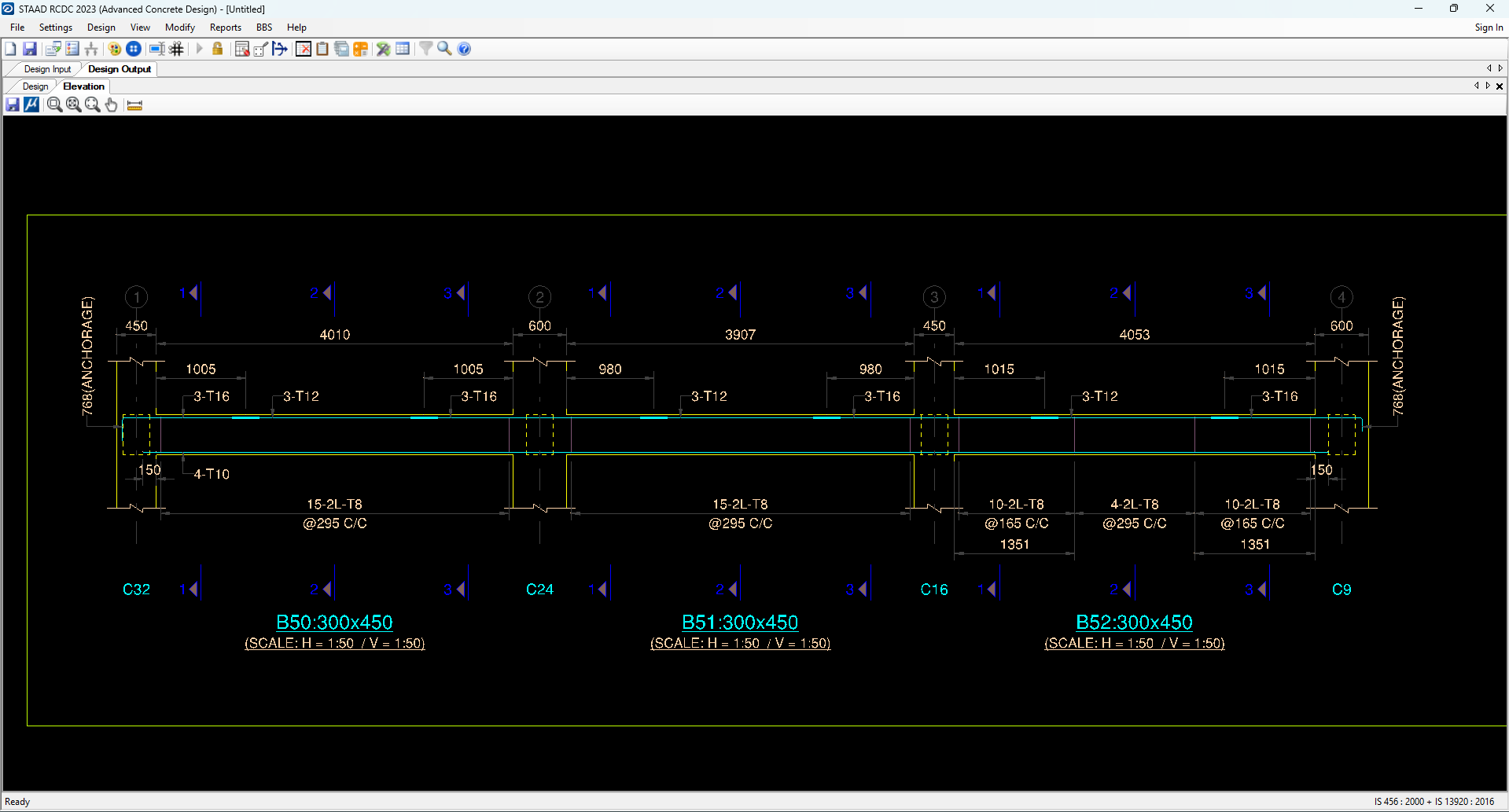Open the BBS menu
This screenshot has width=1509, height=812.
(264, 28)
